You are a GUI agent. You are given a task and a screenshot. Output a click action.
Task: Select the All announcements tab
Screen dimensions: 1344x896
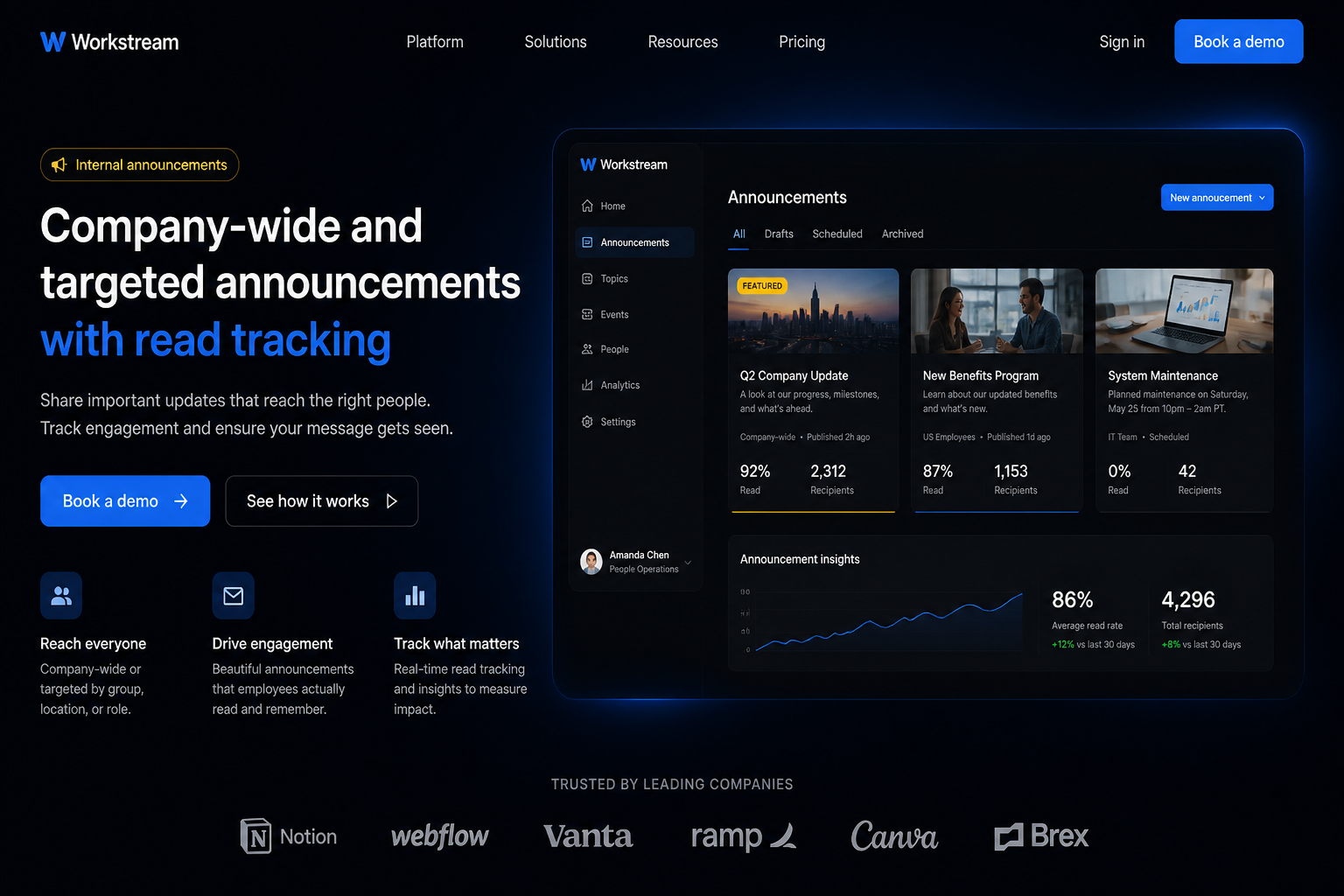click(739, 234)
